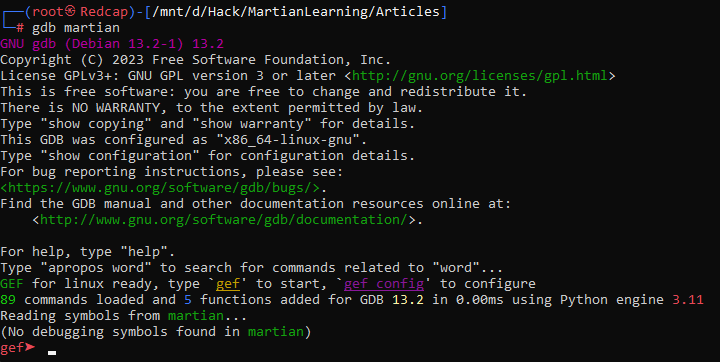Click the 'GNU gdb (Debian 13.2-1) 13.2' line

point(112,44)
